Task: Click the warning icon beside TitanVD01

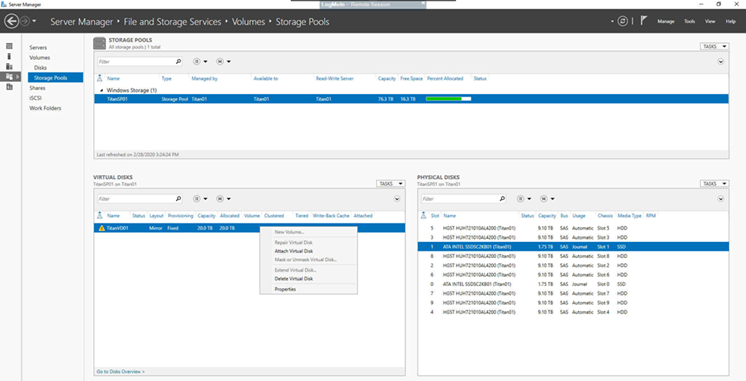Action: [x=101, y=228]
